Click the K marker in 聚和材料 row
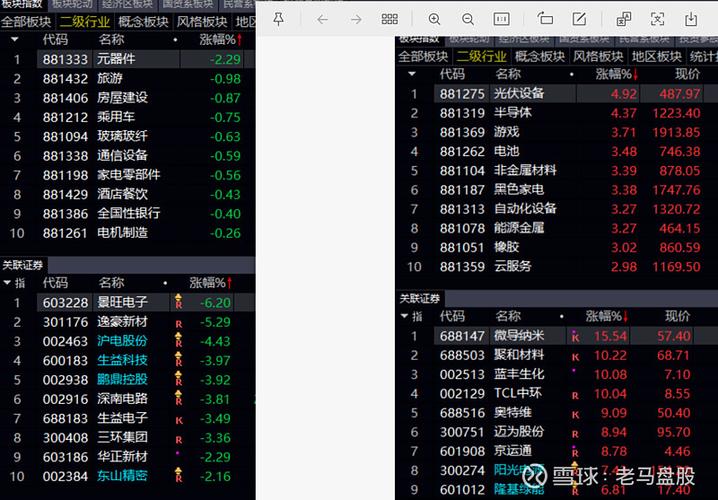This screenshot has width=718, height=500. 575,357
